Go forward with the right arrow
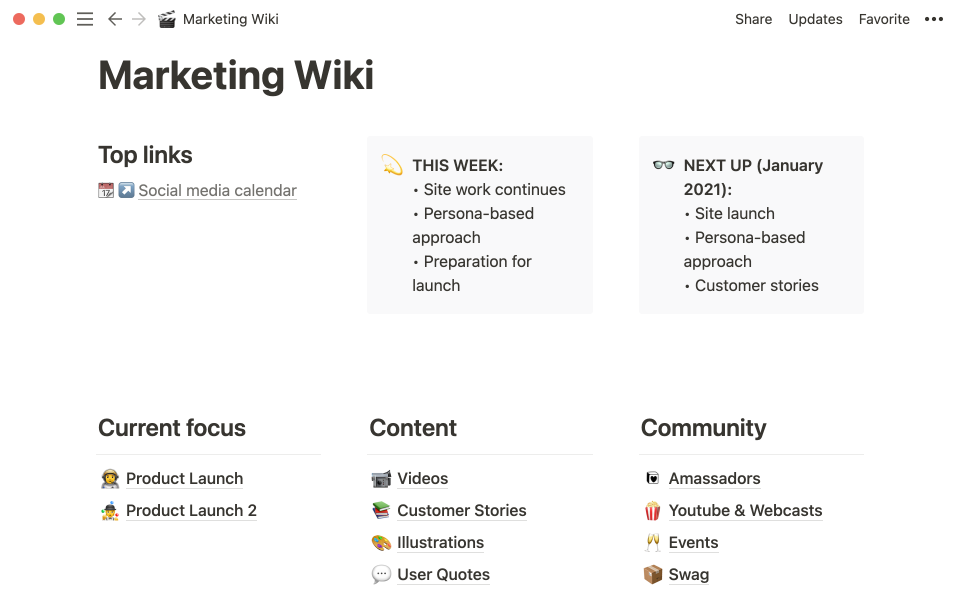 pyautogui.click(x=139, y=19)
